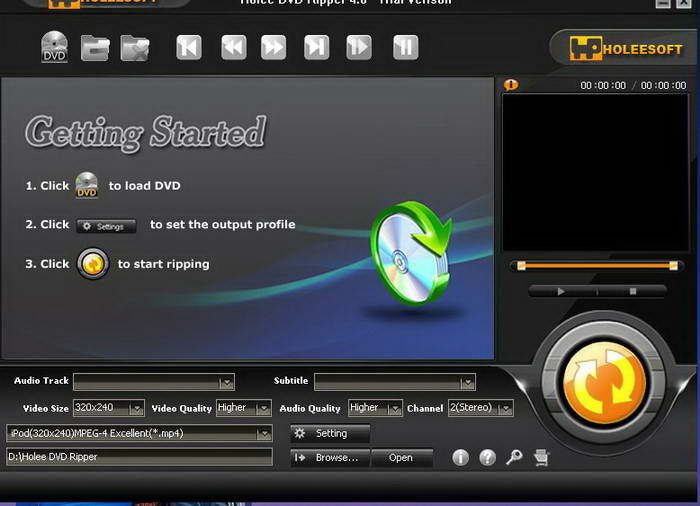Click the Settings image in step 2
Viewport: 700px width, 506px height.
coord(106,226)
